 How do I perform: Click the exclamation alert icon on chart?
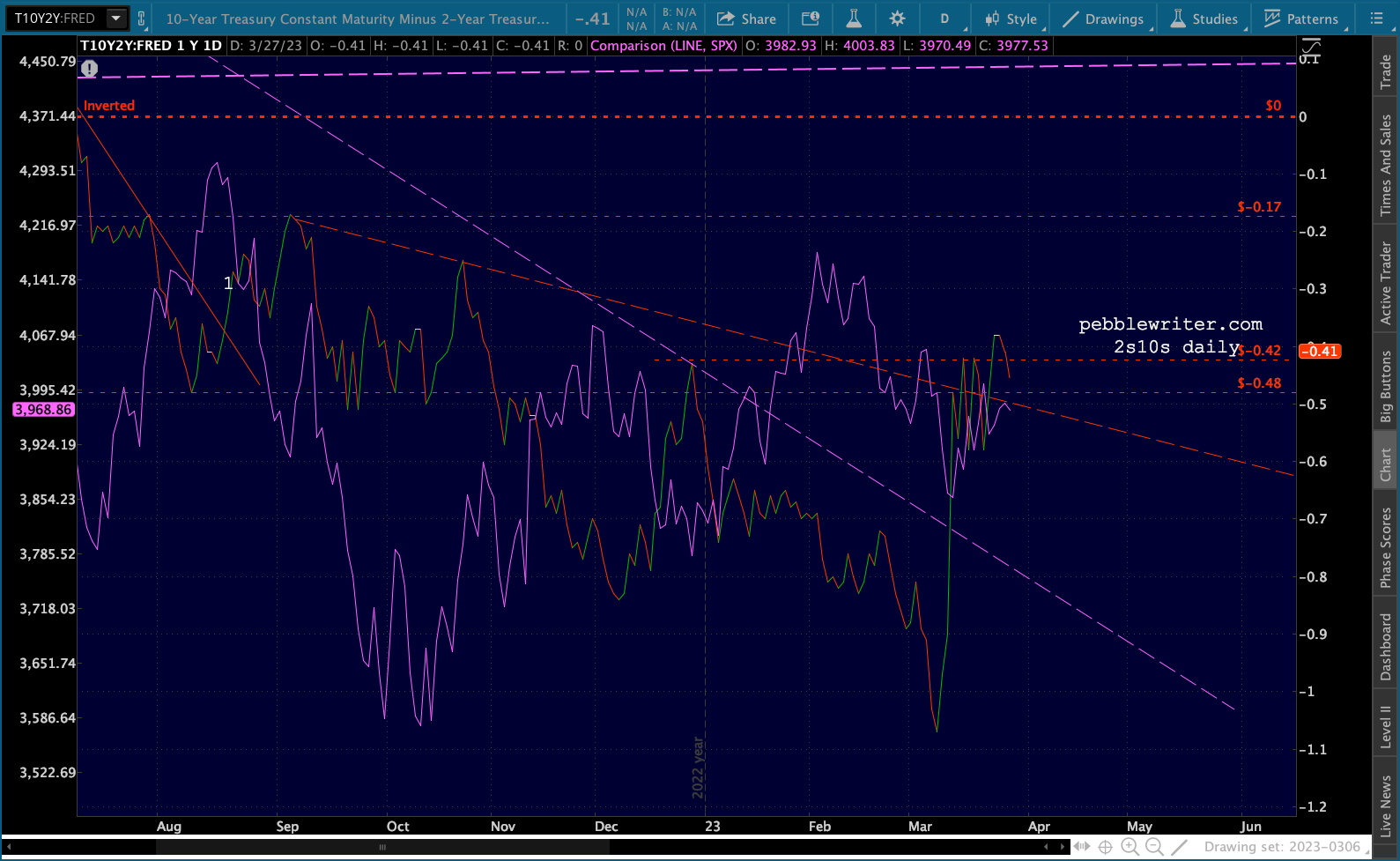89,68
